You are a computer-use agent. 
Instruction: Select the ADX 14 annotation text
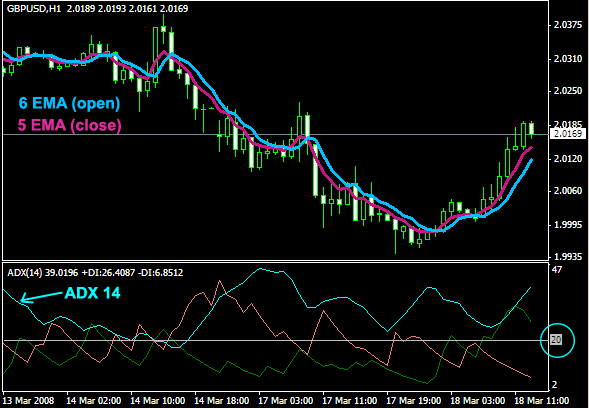[92, 293]
